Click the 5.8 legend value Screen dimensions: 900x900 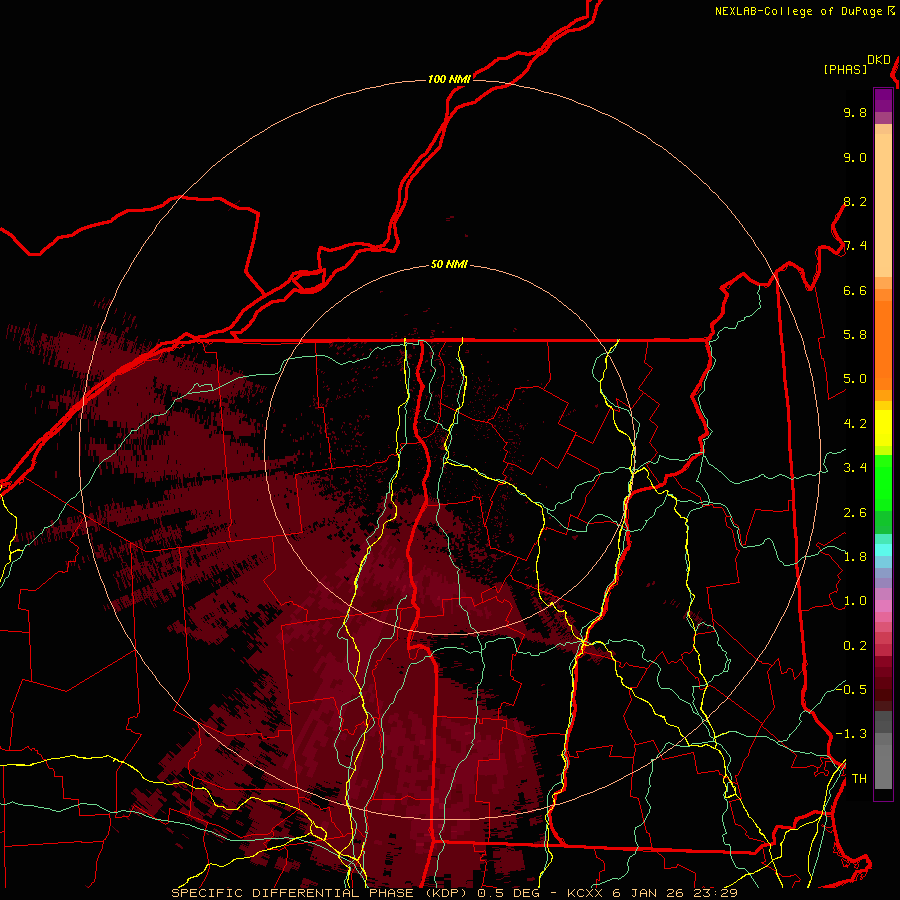pos(855,335)
